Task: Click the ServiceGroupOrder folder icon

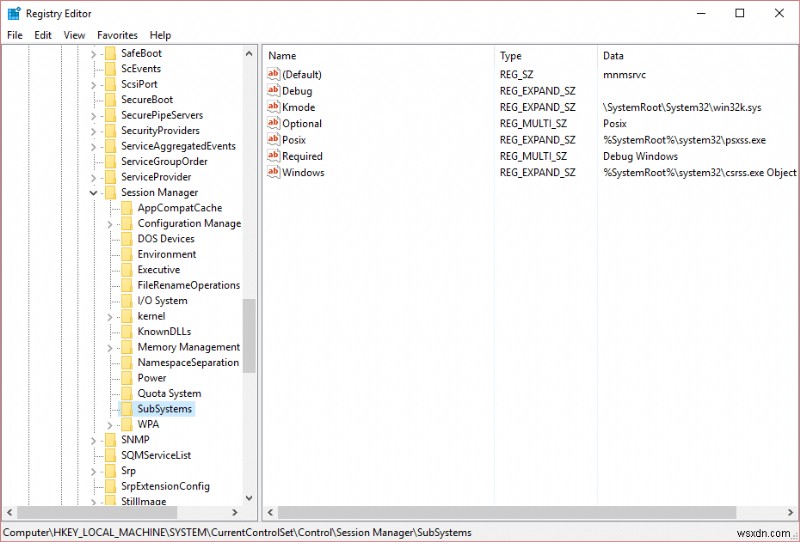Action: click(110, 161)
